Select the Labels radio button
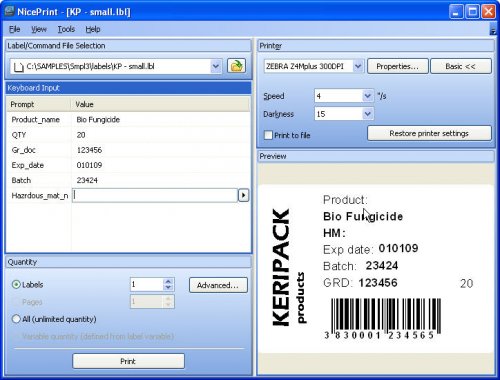The width and height of the screenshot is (500, 380). tap(16, 284)
